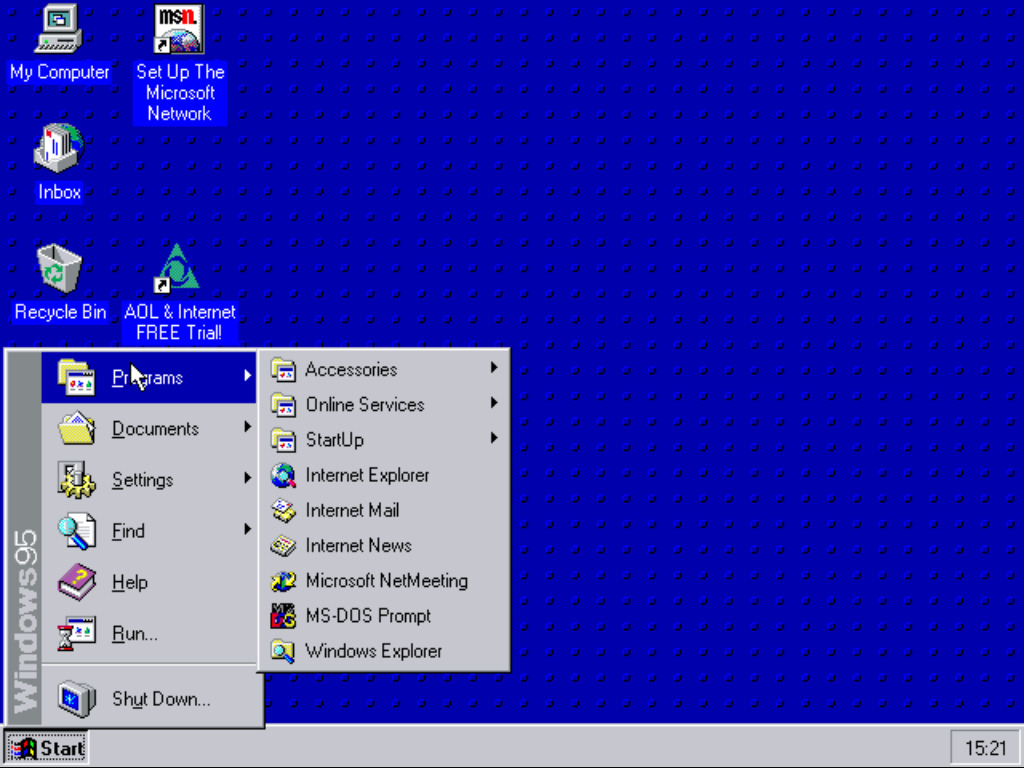This screenshot has height=768, width=1024.
Task: Click the Accessories label in Programs submenu
Action: (x=351, y=370)
